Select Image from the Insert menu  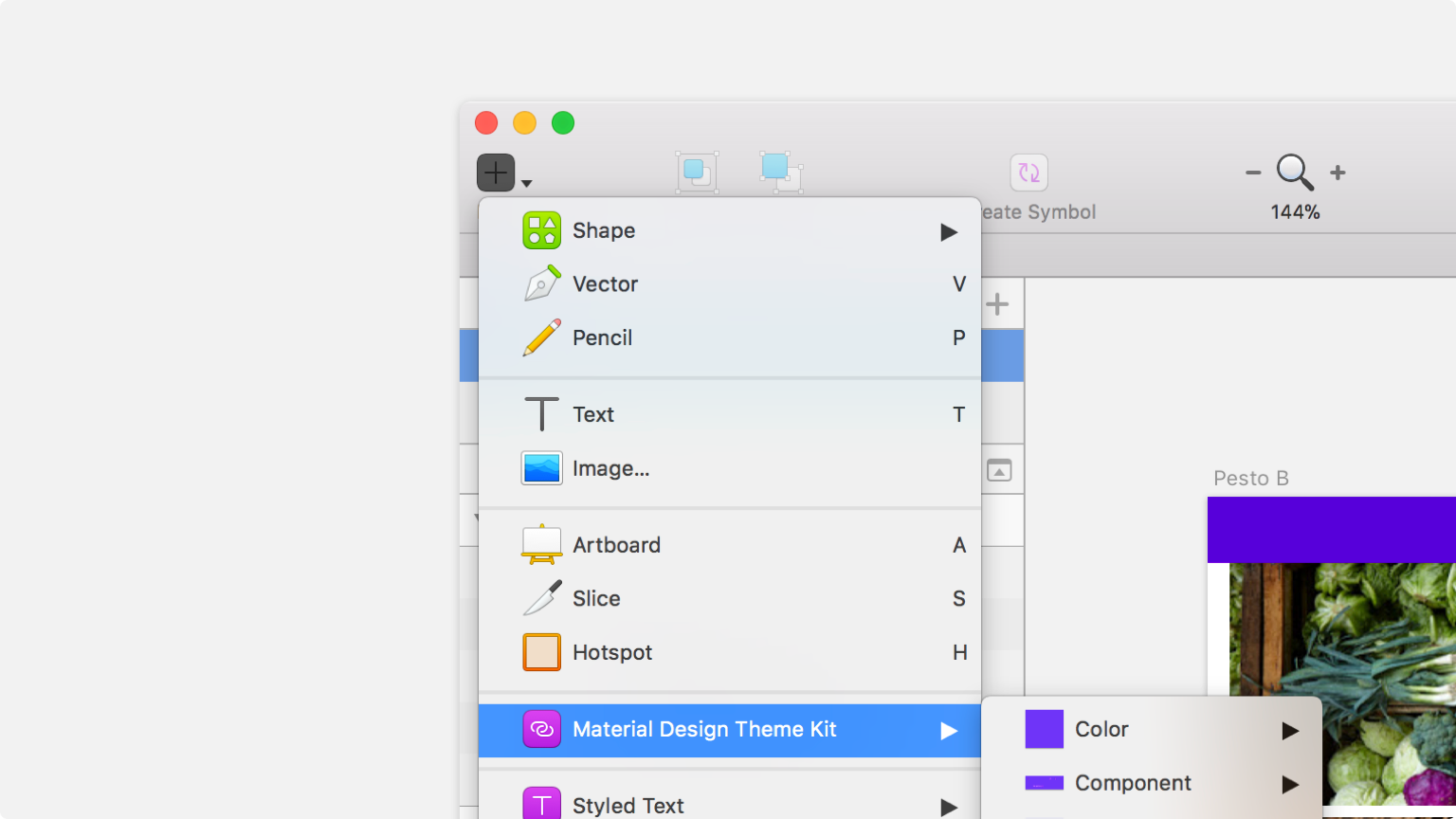(610, 467)
